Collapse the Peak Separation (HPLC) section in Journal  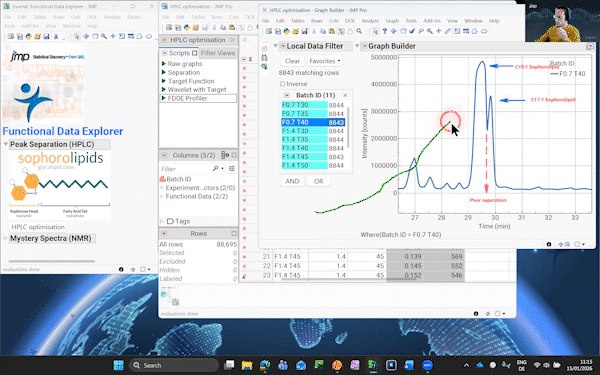(6, 144)
